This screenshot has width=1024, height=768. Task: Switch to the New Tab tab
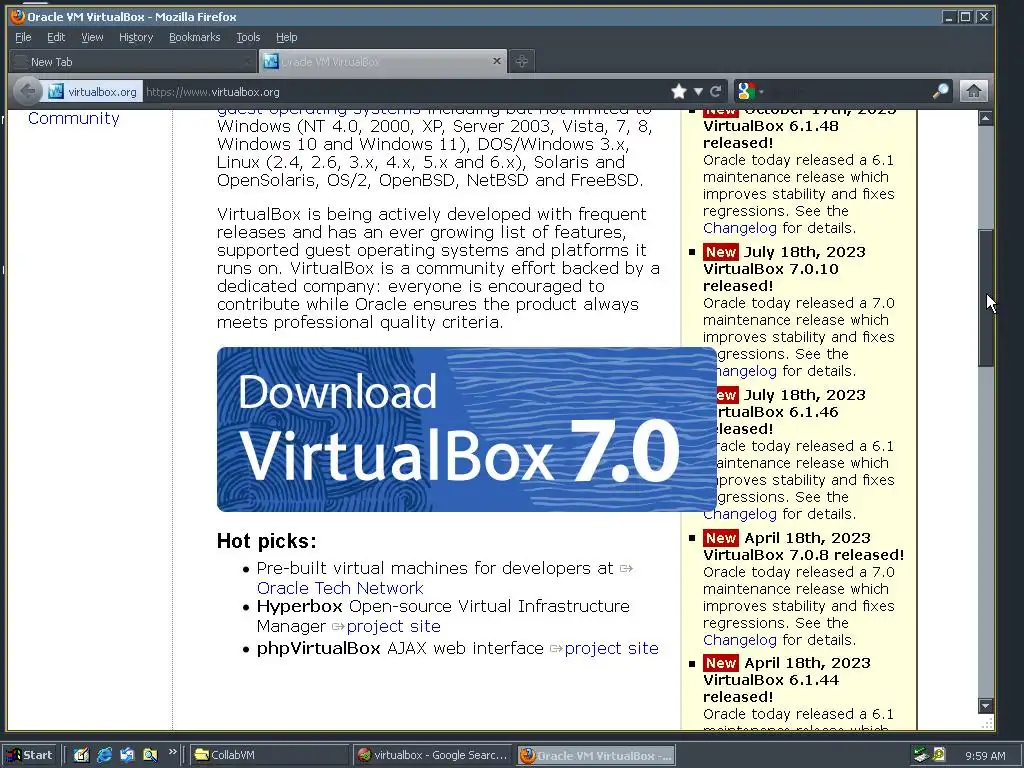click(x=131, y=62)
